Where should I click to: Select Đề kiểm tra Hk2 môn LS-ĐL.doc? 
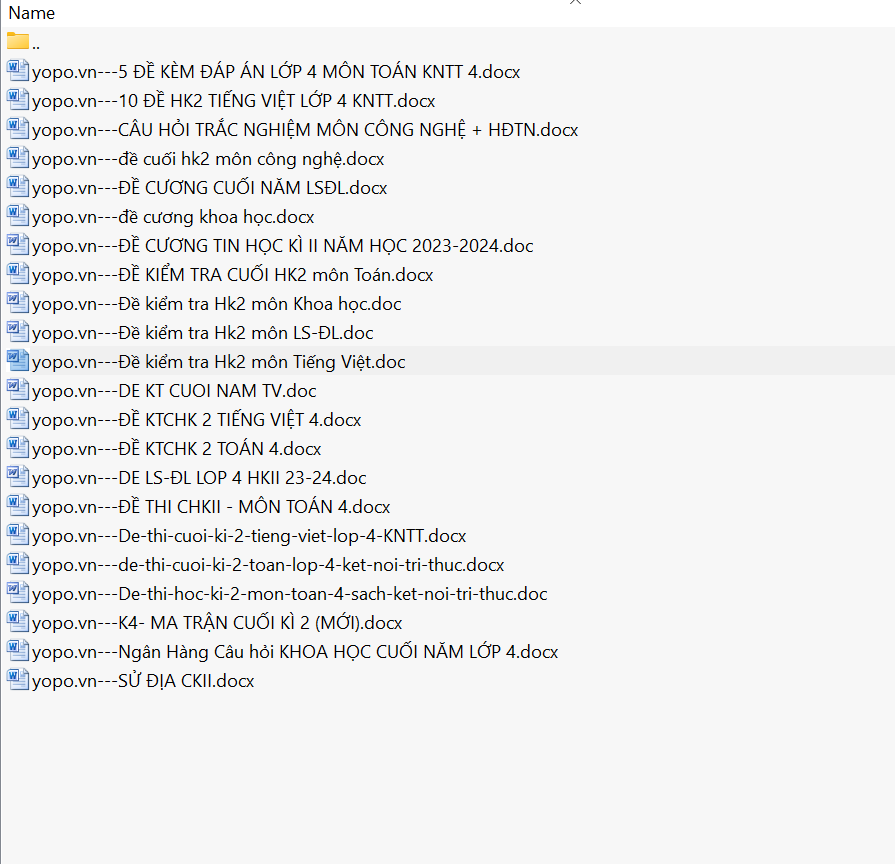tap(202, 333)
